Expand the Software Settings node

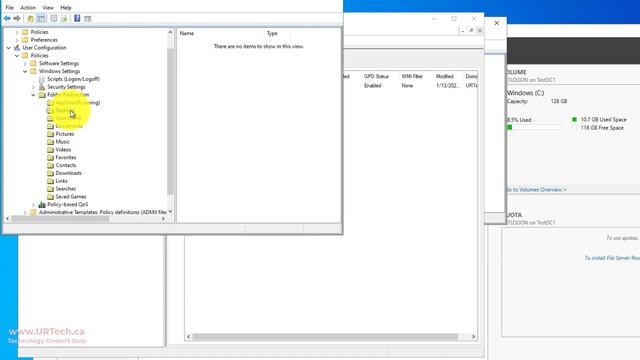click(25, 64)
